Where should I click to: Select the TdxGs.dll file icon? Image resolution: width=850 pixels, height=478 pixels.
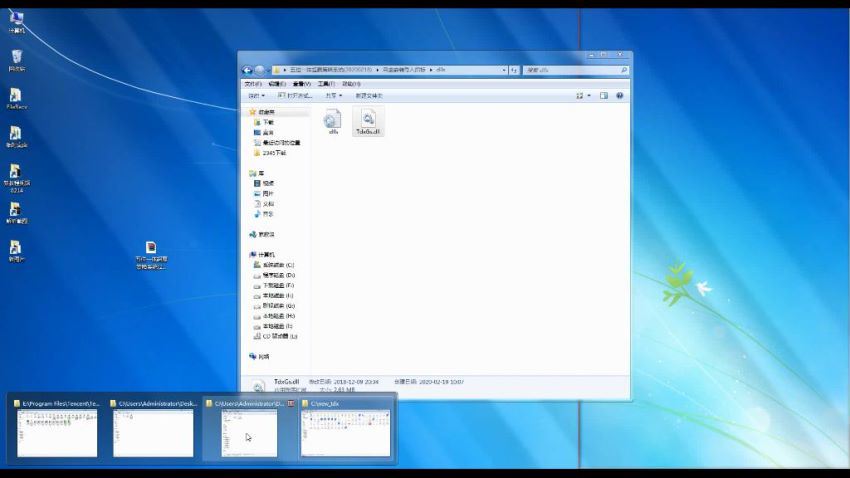(368, 121)
